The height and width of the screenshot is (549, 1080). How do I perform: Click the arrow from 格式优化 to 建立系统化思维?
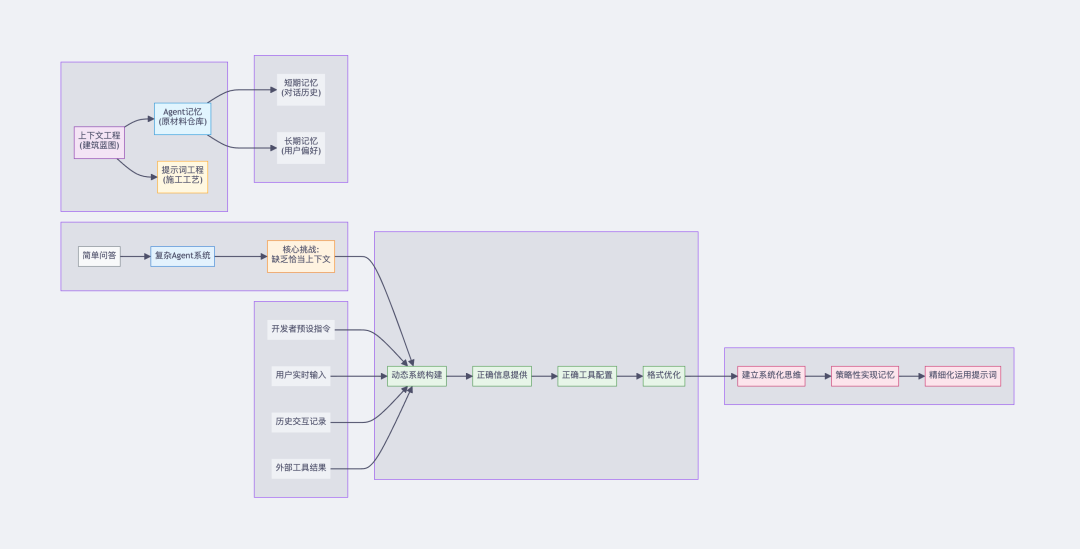pyautogui.click(x=710, y=376)
